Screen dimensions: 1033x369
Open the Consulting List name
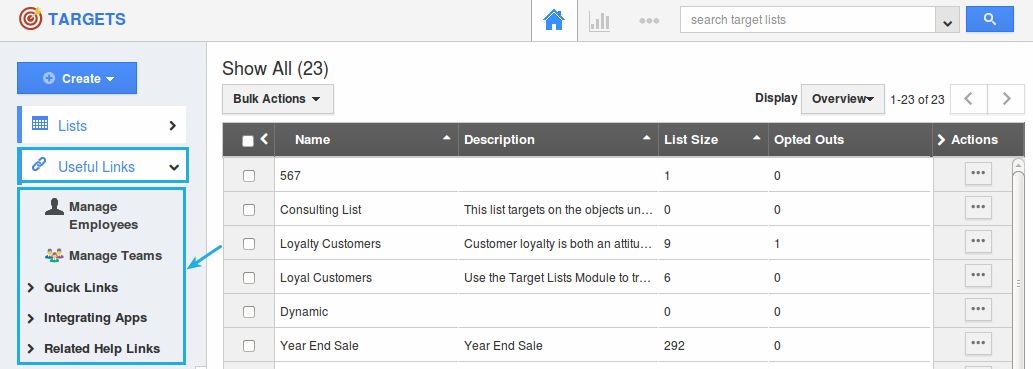pos(321,210)
